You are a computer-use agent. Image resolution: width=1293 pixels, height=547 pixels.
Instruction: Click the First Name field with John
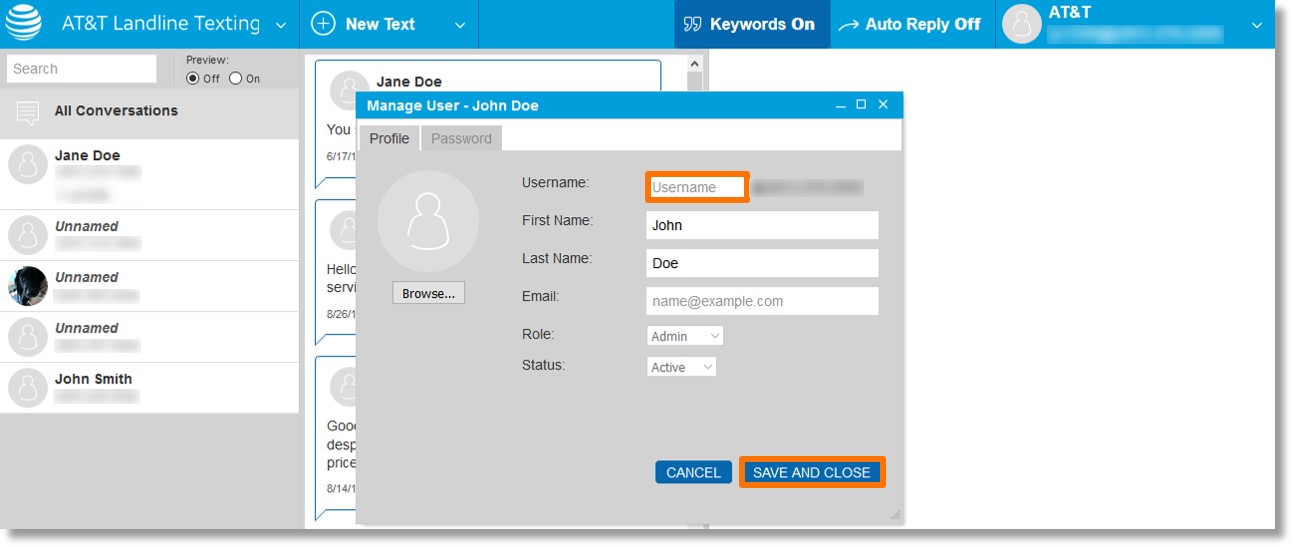pos(762,225)
